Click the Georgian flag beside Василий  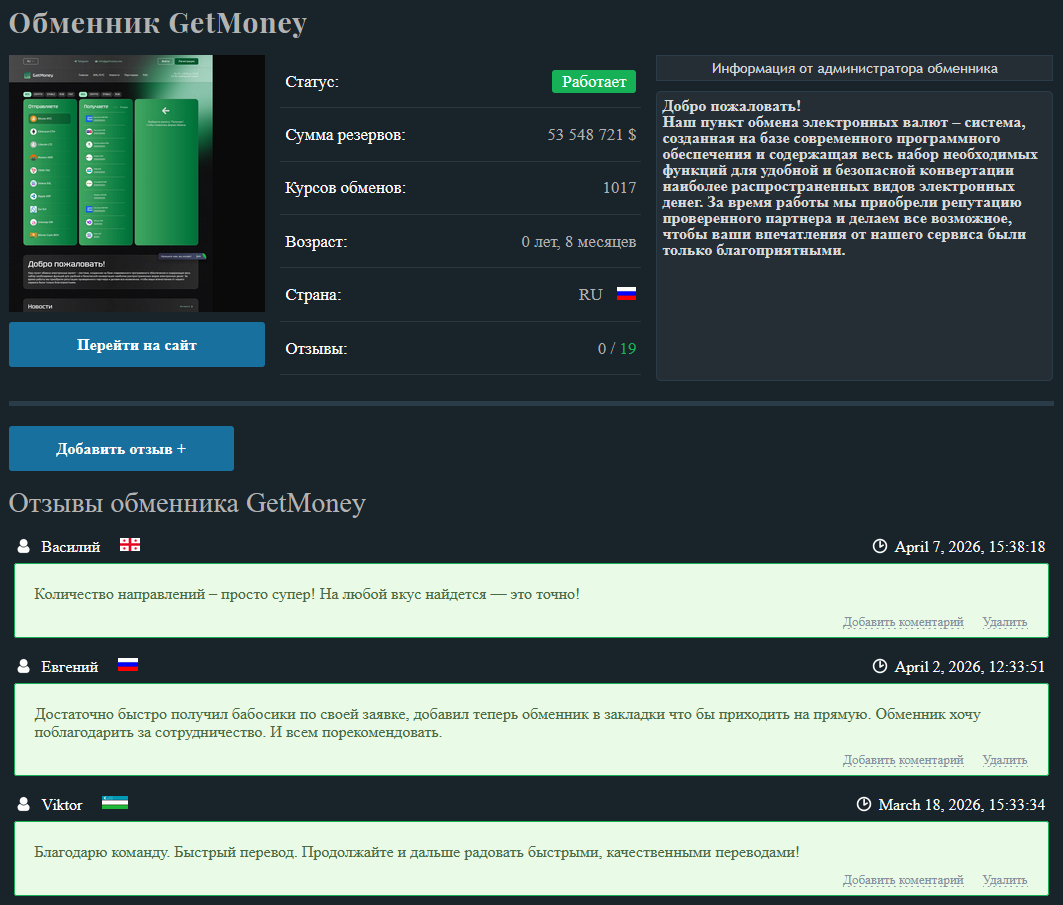pyautogui.click(x=130, y=545)
